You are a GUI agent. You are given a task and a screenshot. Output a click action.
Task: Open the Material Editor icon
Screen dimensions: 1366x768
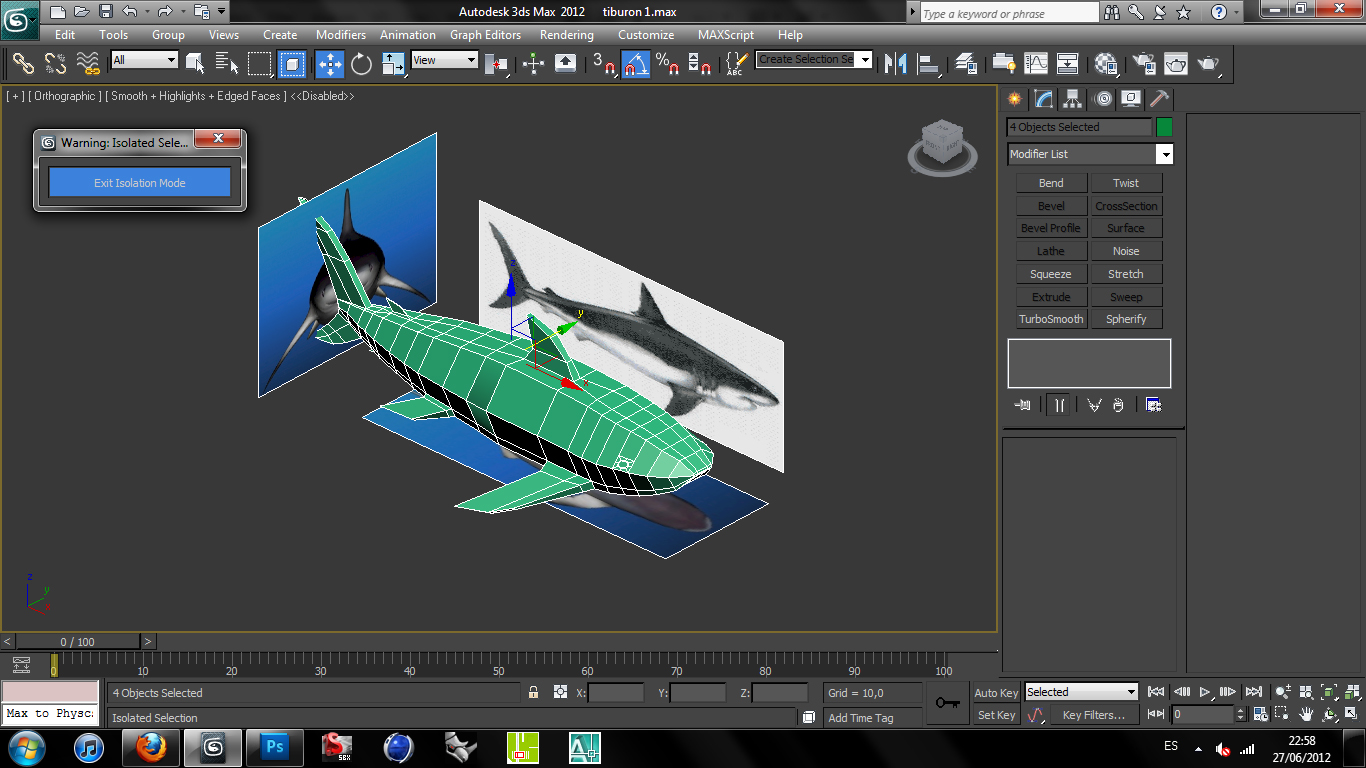[1105, 64]
